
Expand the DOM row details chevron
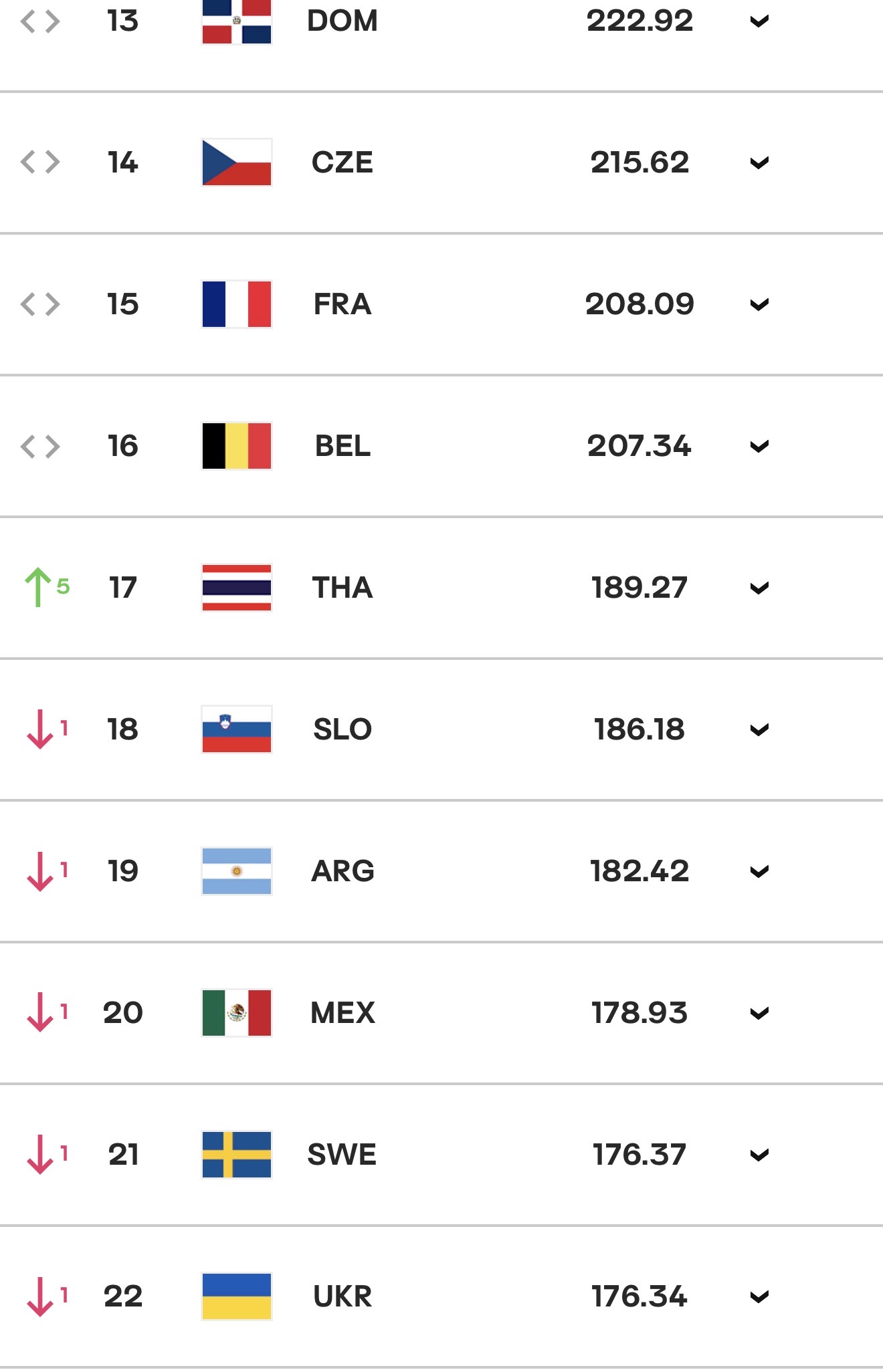point(759,21)
